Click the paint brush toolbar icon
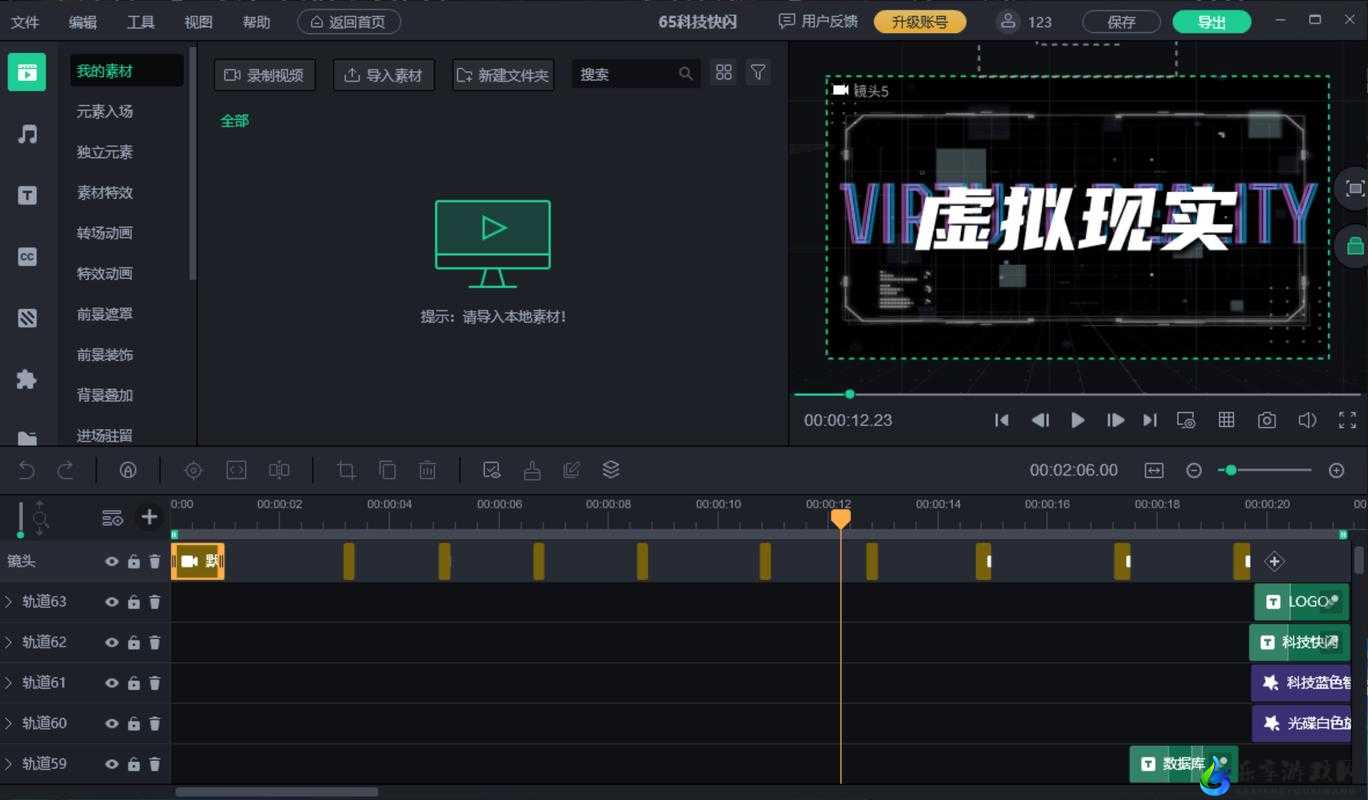 [x=532, y=470]
